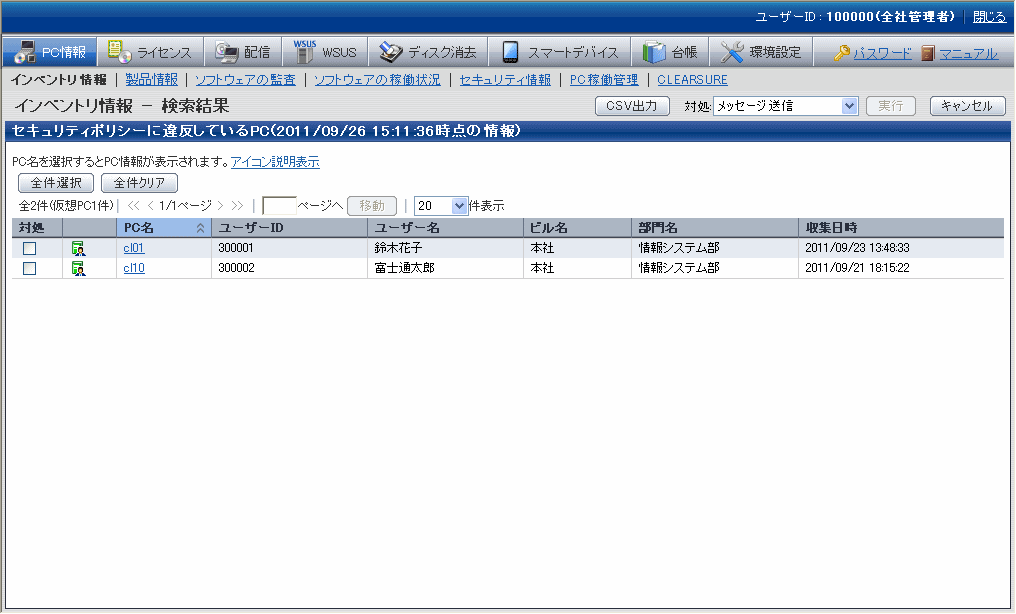Open the スマートデバイス smart device icon

pyautogui.click(x=511, y=52)
